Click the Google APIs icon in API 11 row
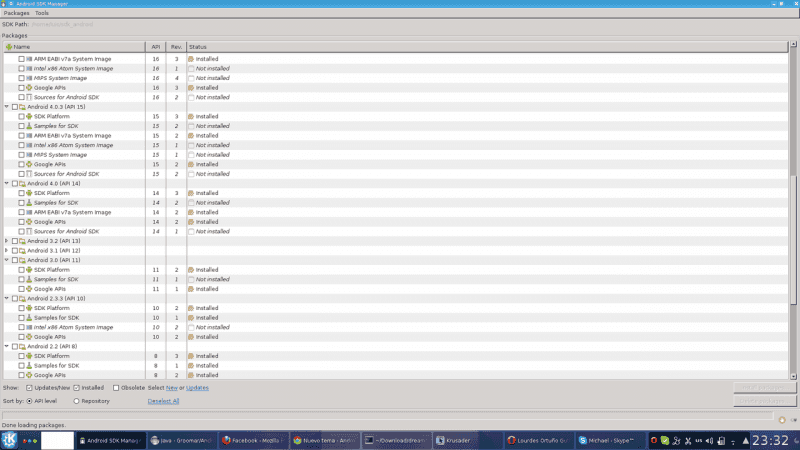Screen dimensions: 800x450 coord(29,289)
